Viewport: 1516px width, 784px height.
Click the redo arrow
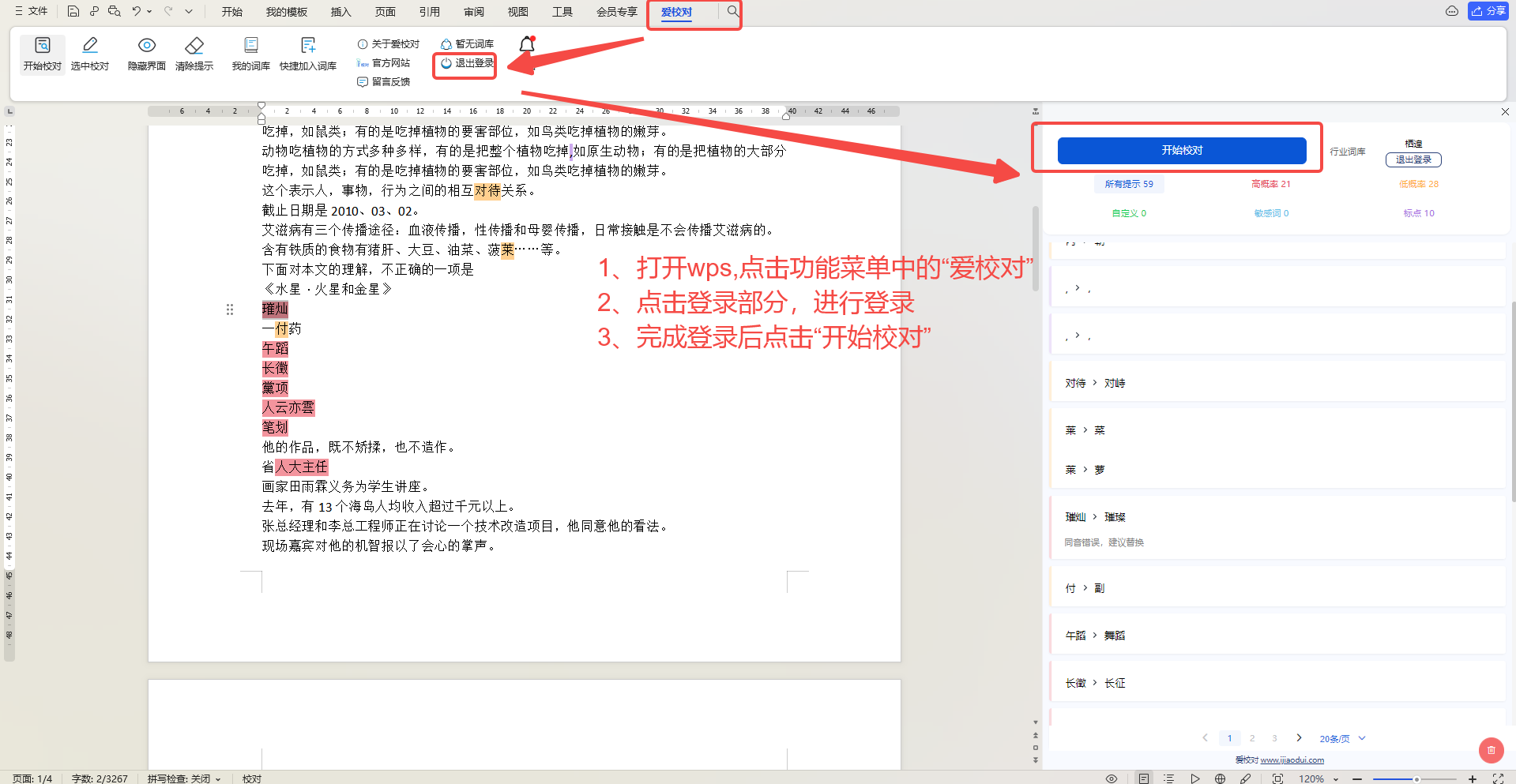click(x=168, y=11)
